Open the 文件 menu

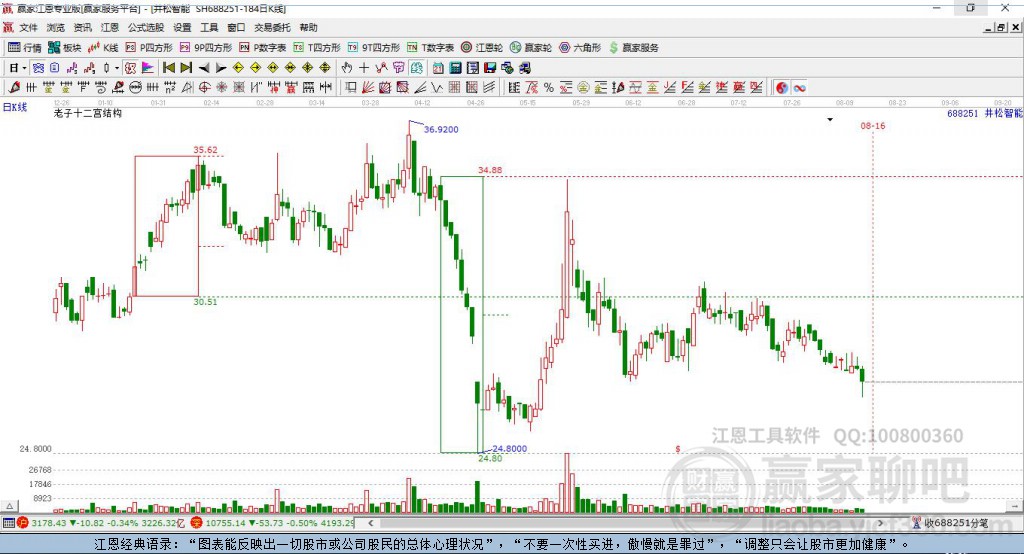click(28, 27)
